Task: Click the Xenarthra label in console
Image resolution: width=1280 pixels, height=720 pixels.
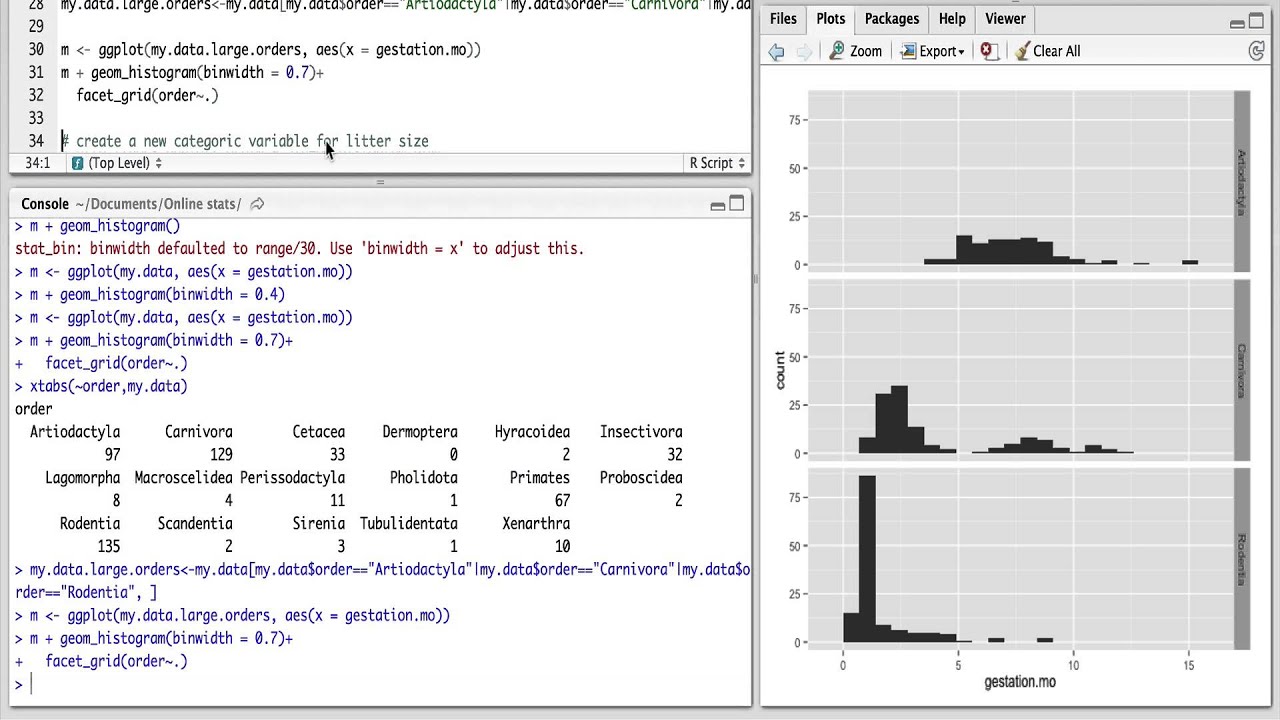Action: [537, 524]
